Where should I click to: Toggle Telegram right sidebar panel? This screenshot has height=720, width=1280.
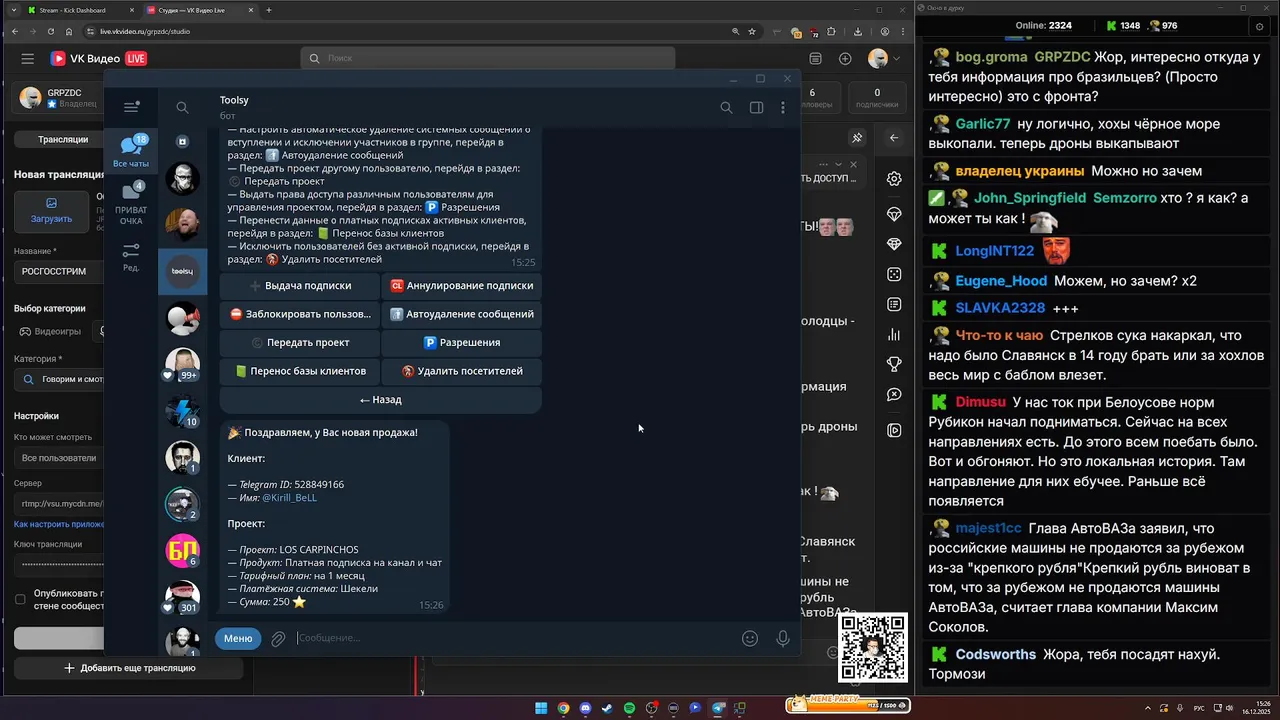757,107
